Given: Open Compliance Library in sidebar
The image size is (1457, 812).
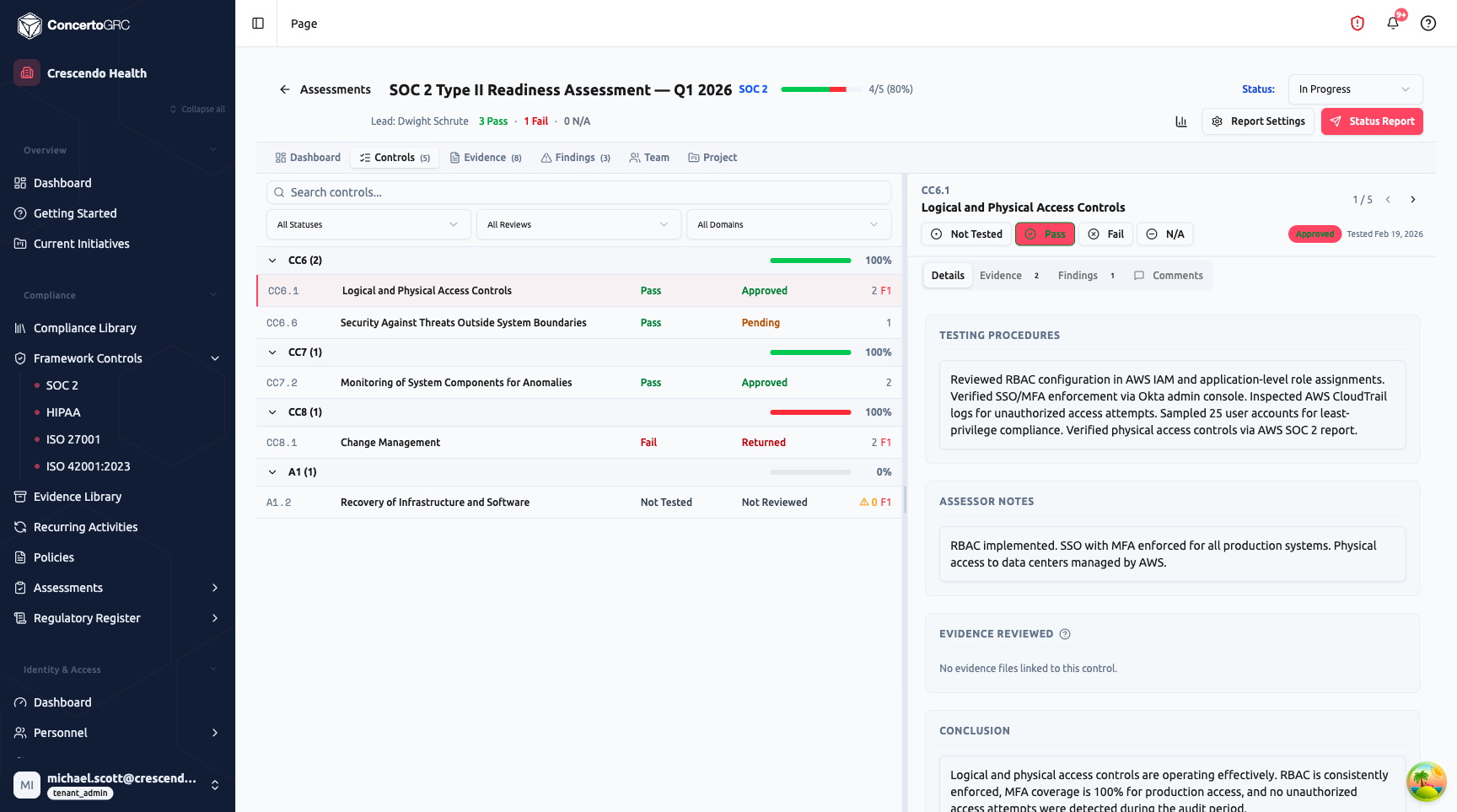Looking at the screenshot, I should point(84,328).
